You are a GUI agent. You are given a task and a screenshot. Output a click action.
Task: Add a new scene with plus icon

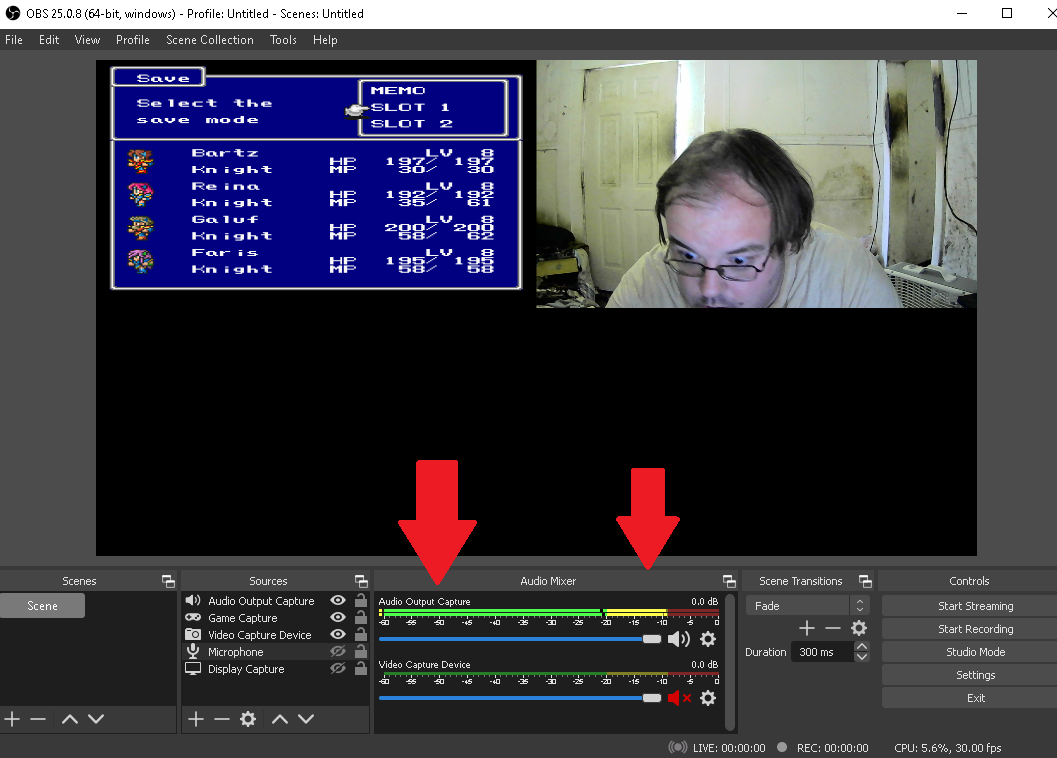click(x=12, y=719)
